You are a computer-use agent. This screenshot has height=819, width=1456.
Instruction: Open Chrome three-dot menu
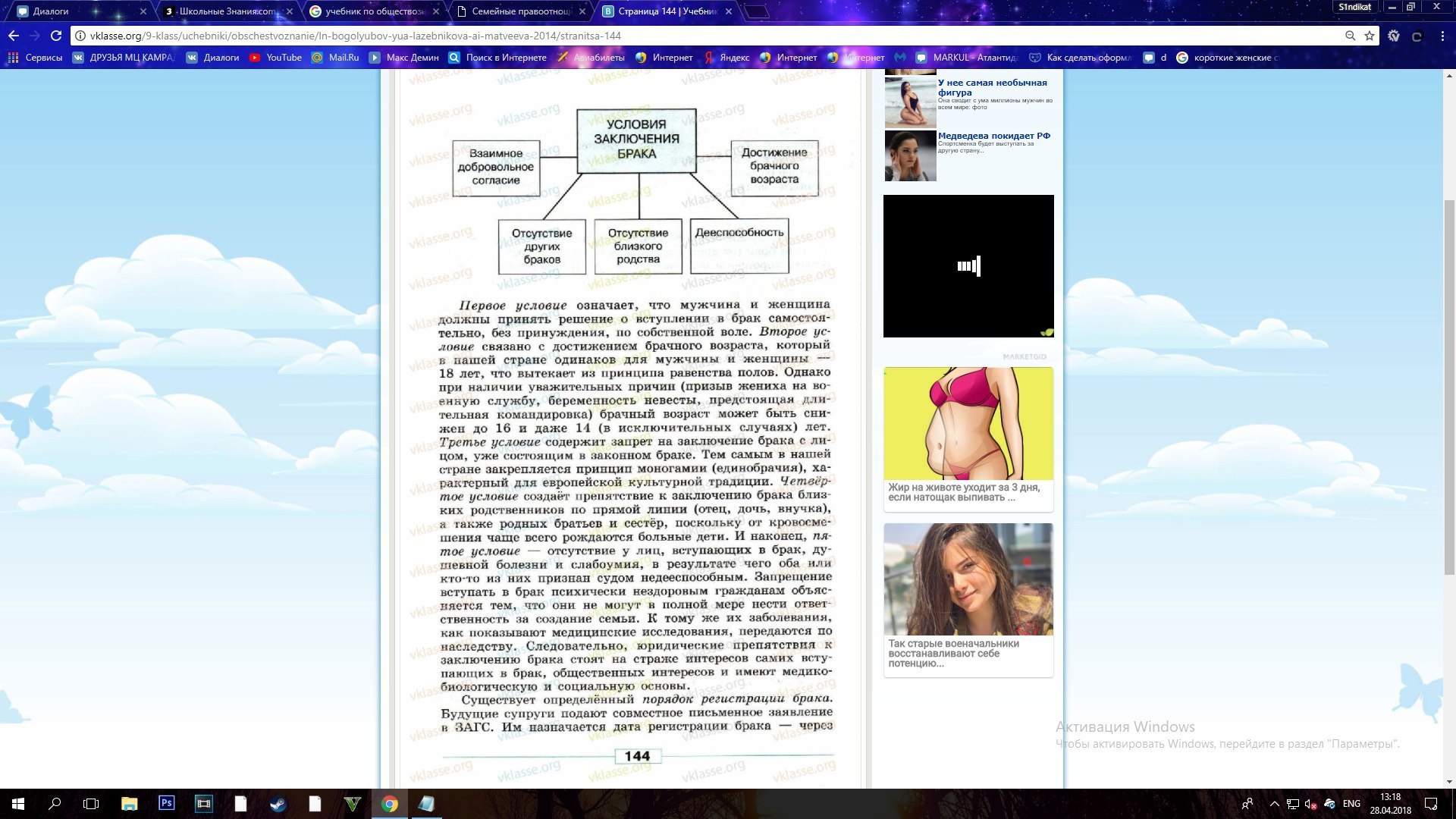coord(1442,36)
